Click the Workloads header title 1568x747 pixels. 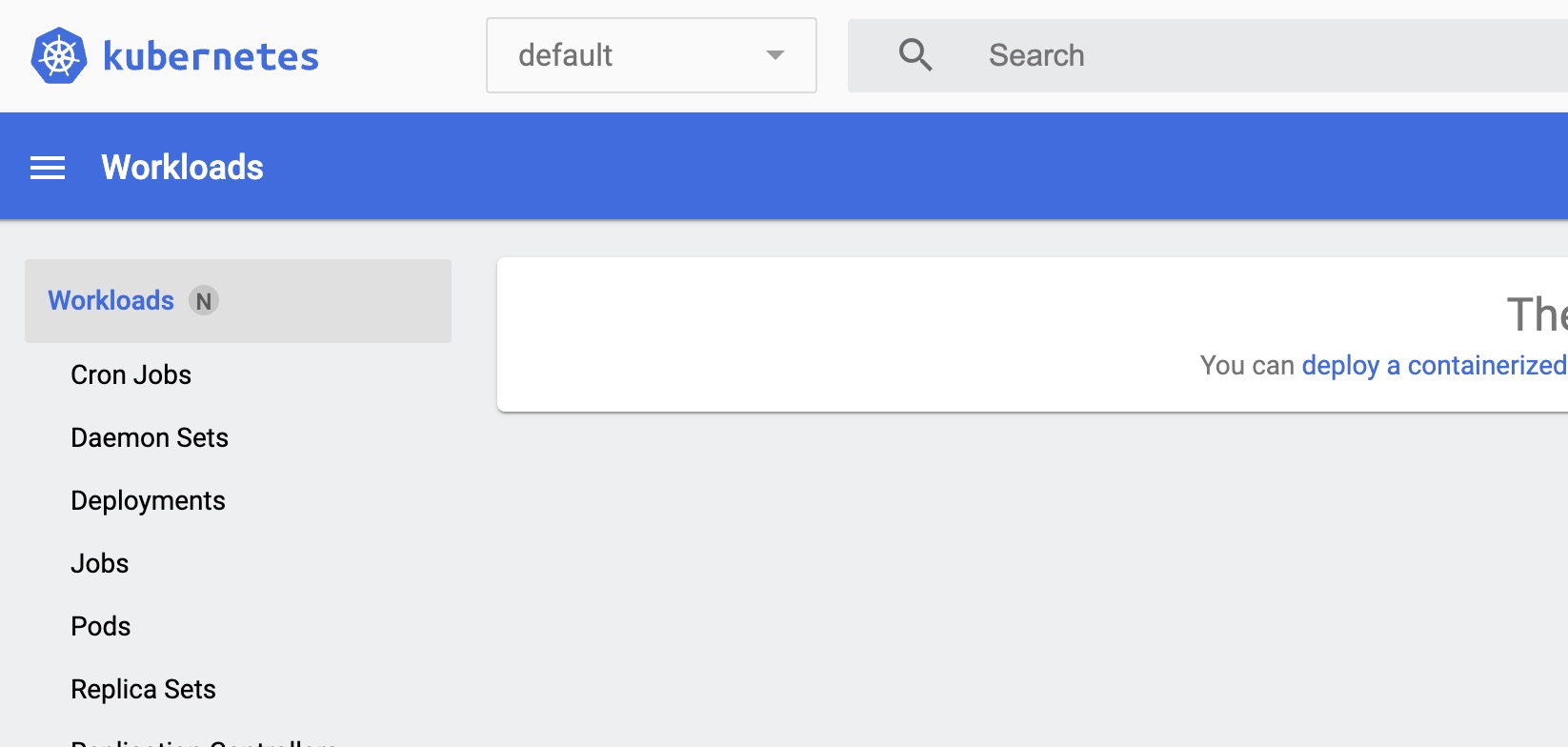(182, 168)
